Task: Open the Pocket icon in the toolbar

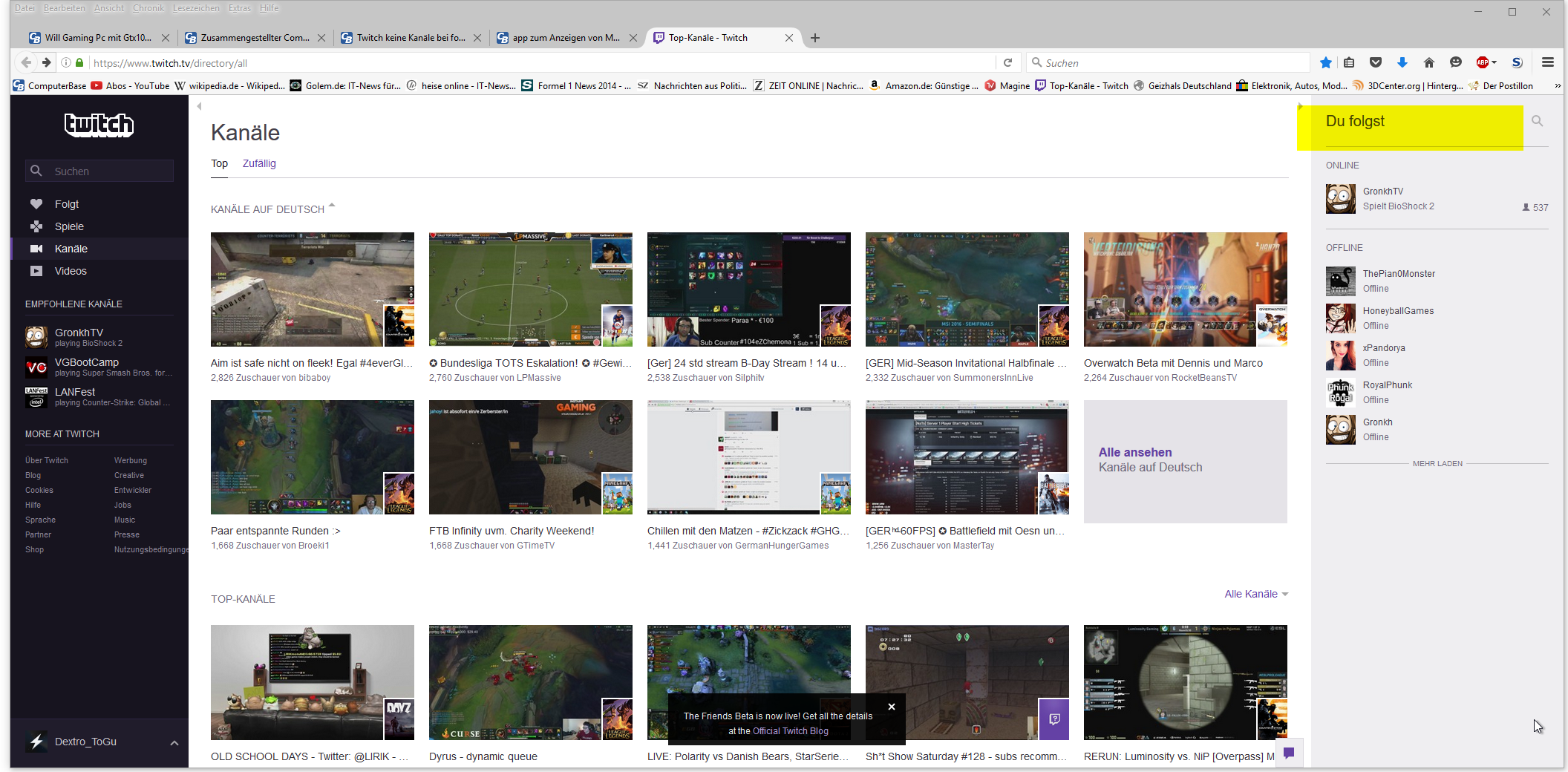Action: 1375,62
